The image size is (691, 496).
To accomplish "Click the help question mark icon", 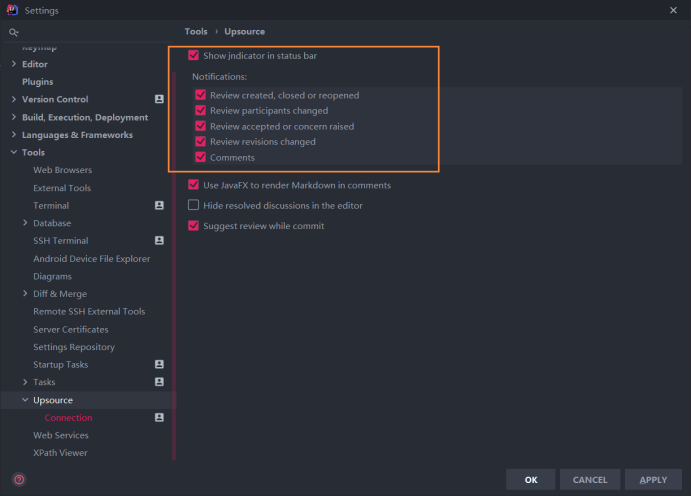I will coord(19,479).
